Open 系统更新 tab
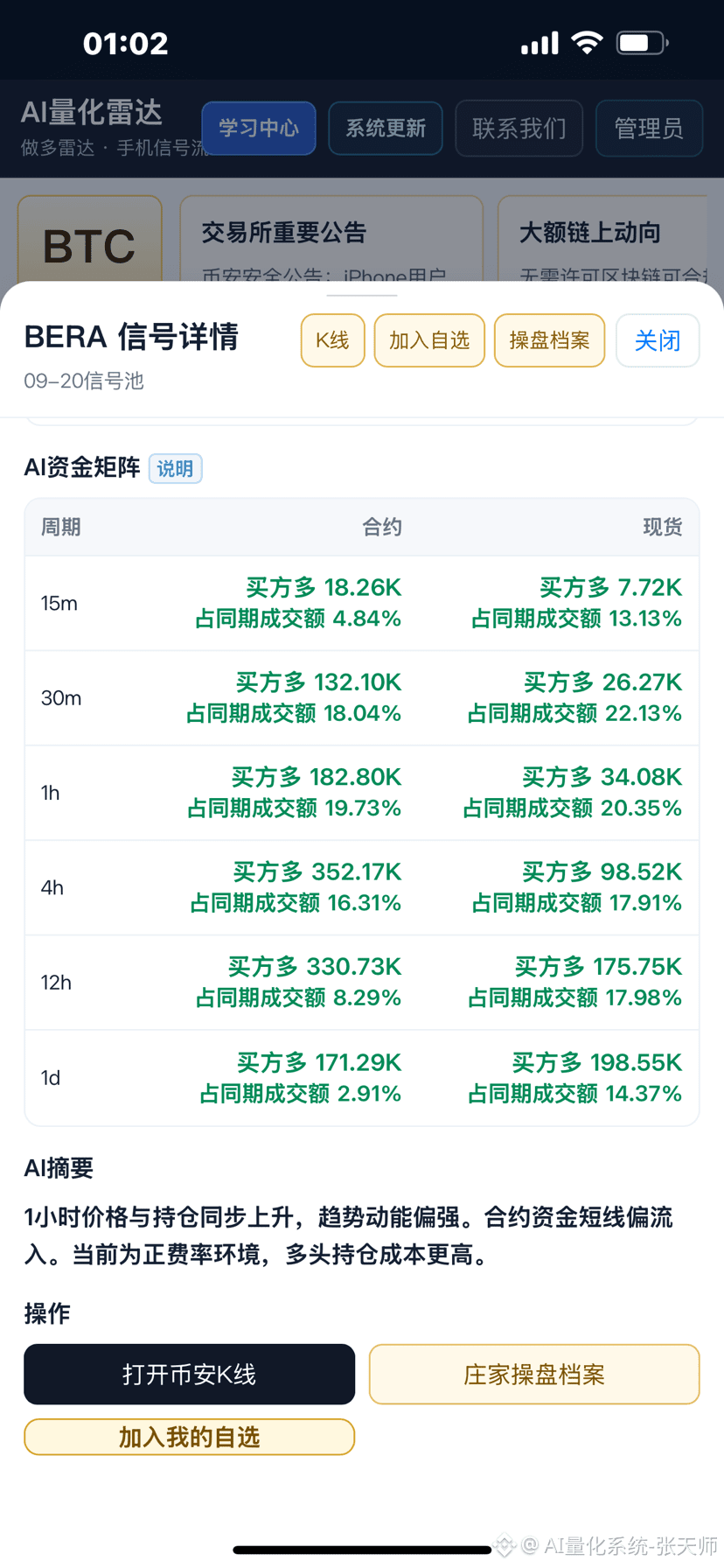The width and height of the screenshot is (724, 1568). coord(386,128)
